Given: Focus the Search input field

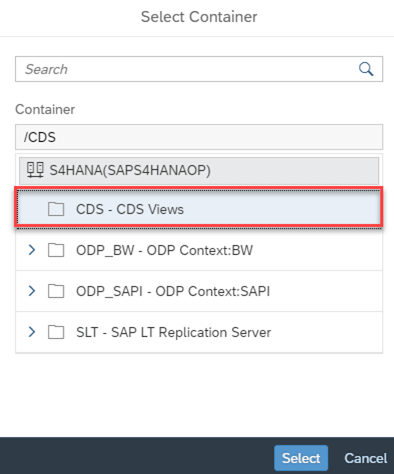Looking at the screenshot, I should click(199, 69).
